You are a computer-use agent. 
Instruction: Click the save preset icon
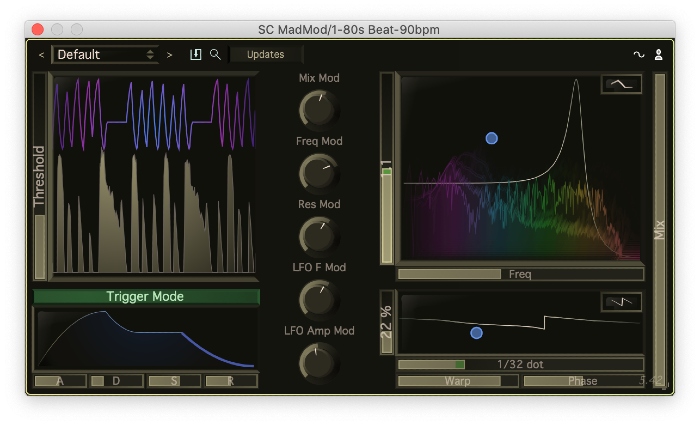(196, 55)
